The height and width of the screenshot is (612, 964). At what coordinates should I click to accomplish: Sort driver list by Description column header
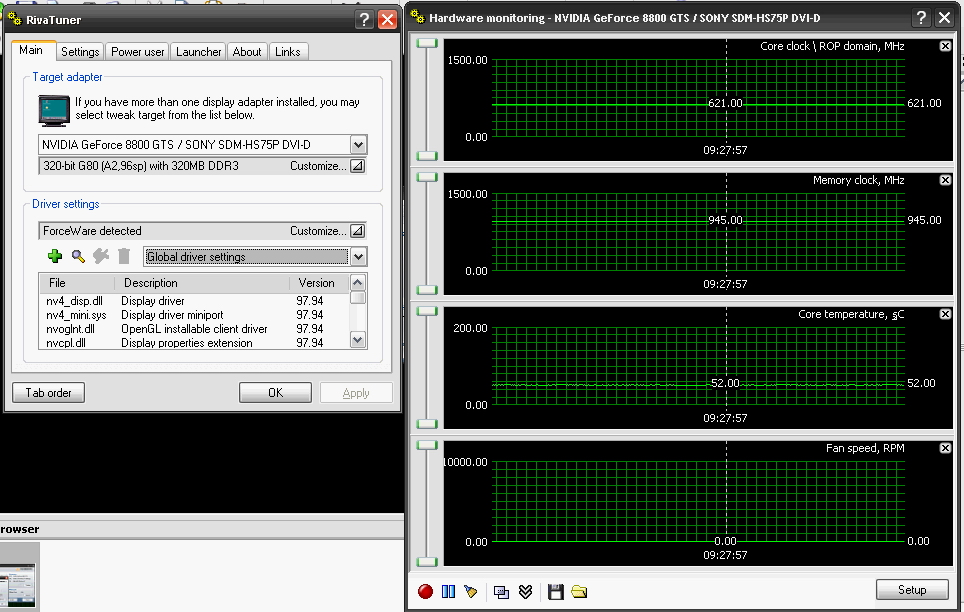pyautogui.click(x=202, y=283)
